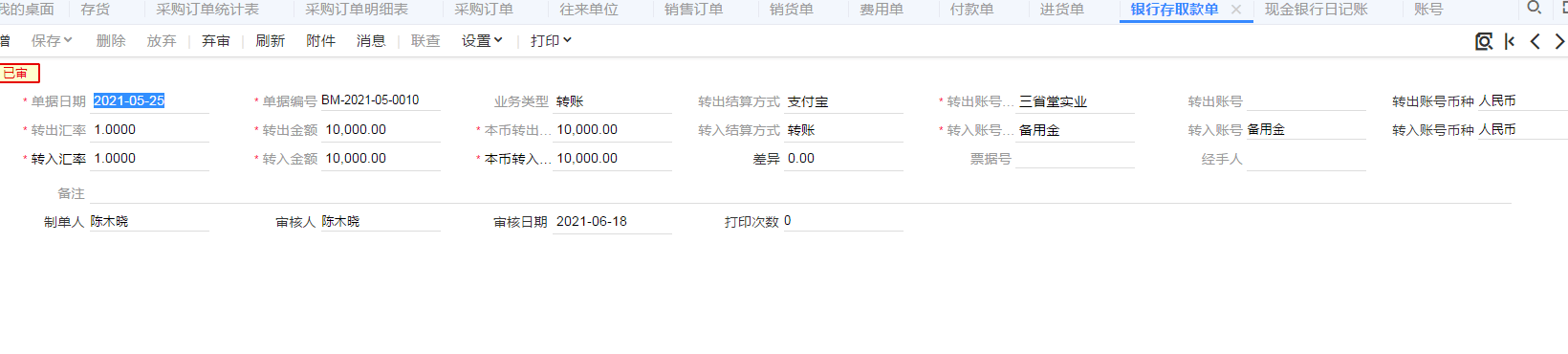1568x354 pixels.
Task: Open 附件 attachments
Action: 321,41
